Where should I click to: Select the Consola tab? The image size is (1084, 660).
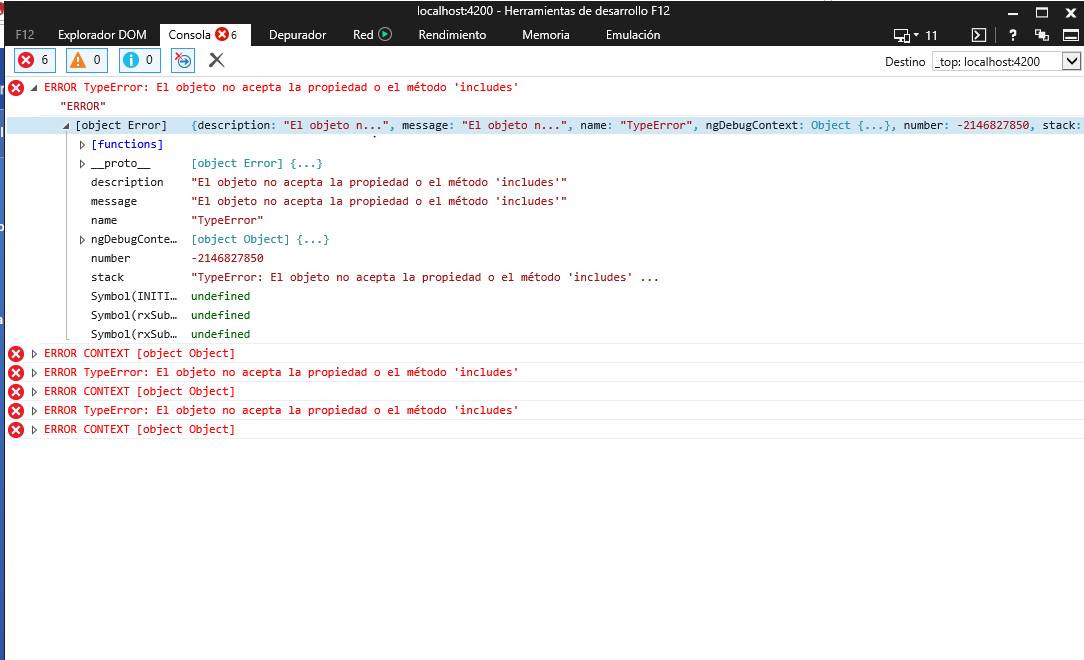(x=205, y=35)
